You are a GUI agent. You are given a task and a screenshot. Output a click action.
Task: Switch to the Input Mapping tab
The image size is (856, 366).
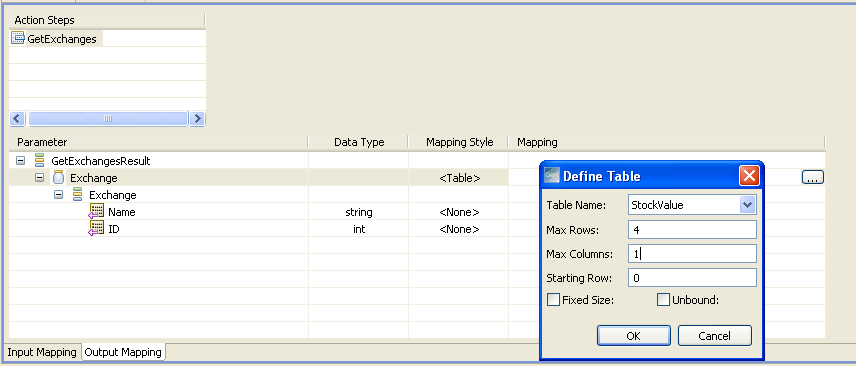click(x=42, y=352)
